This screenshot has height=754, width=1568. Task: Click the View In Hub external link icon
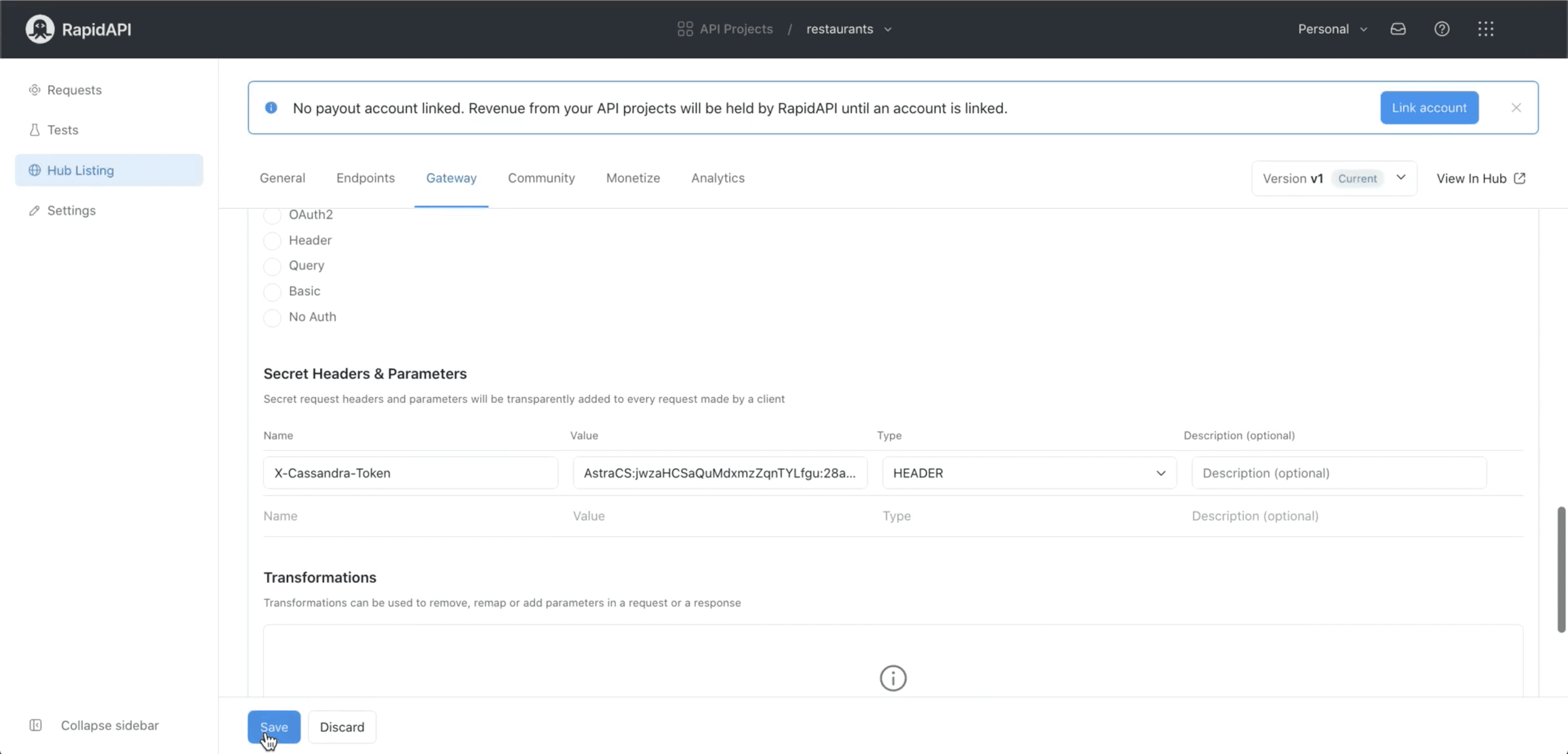tap(1520, 179)
